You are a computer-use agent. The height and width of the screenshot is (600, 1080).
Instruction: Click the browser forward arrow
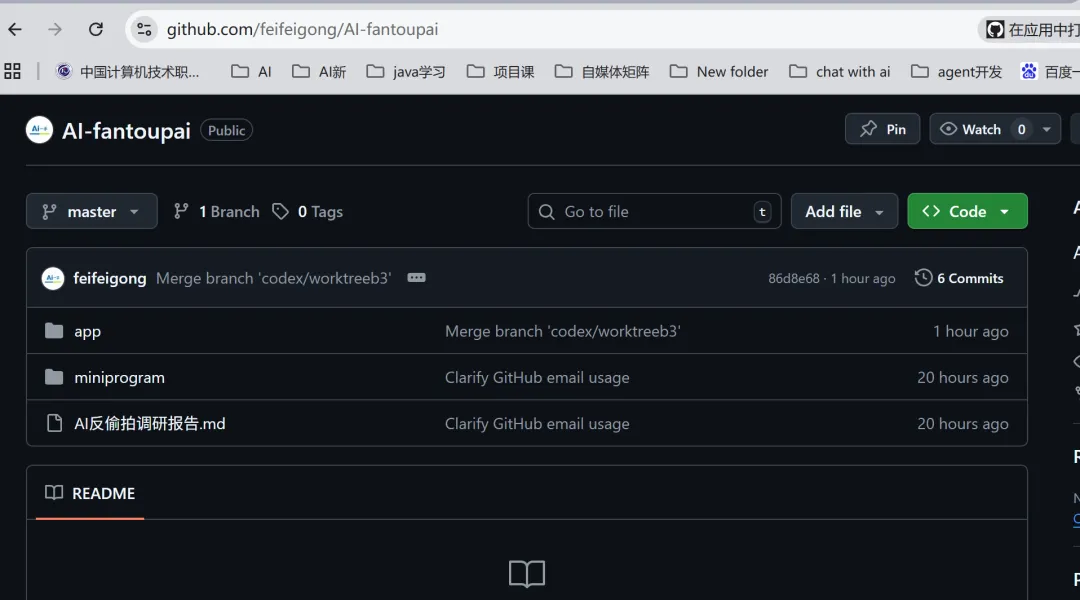tap(55, 29)
